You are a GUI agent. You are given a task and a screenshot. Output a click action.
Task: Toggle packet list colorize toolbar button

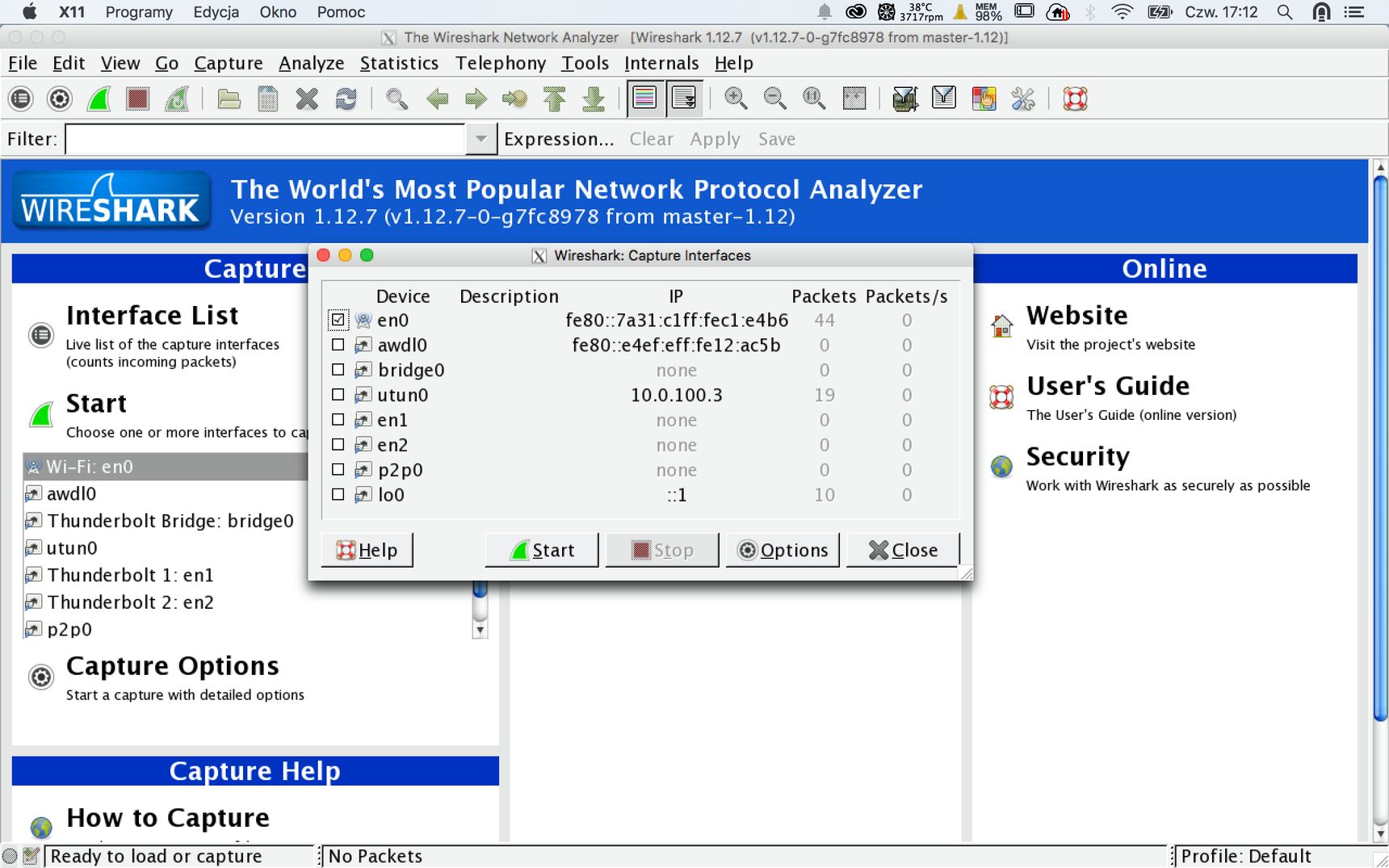(x=644, y=99)
